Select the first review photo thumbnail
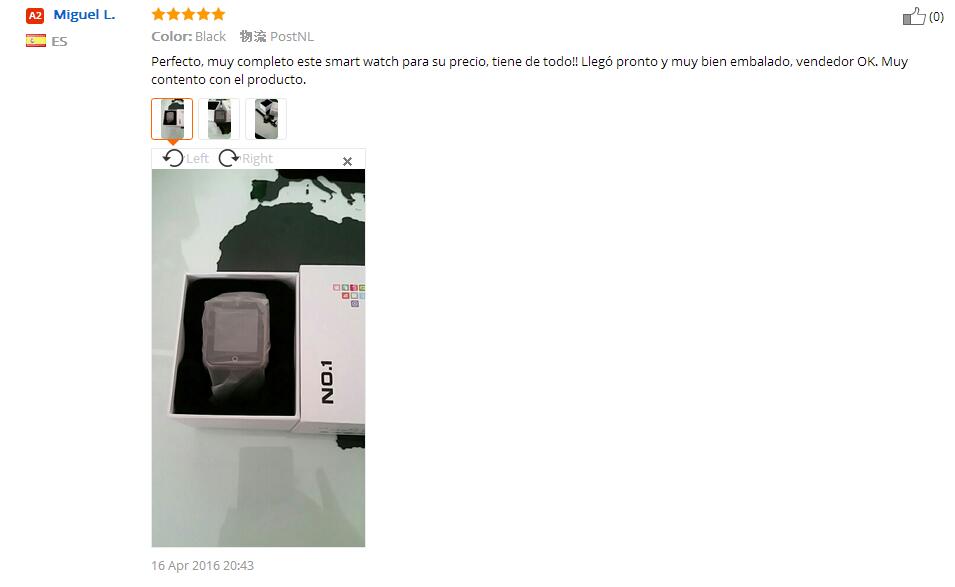 (172, 119)
